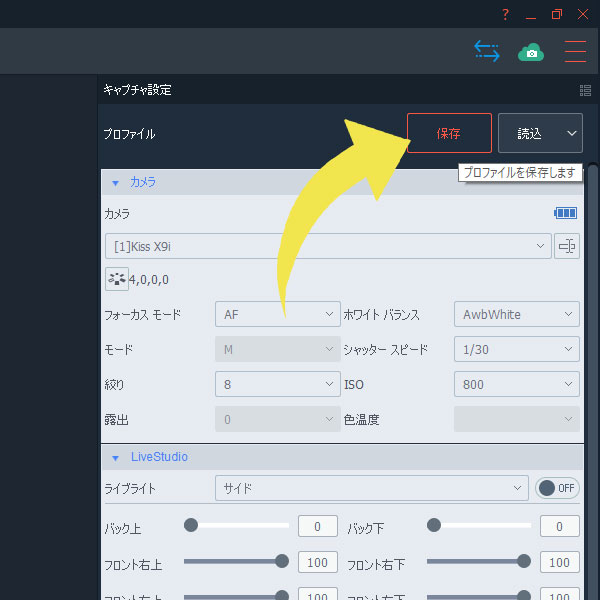Click the blue transfer arrows icon
This screenshot has height=600, width=600.
tap(487, 51)
